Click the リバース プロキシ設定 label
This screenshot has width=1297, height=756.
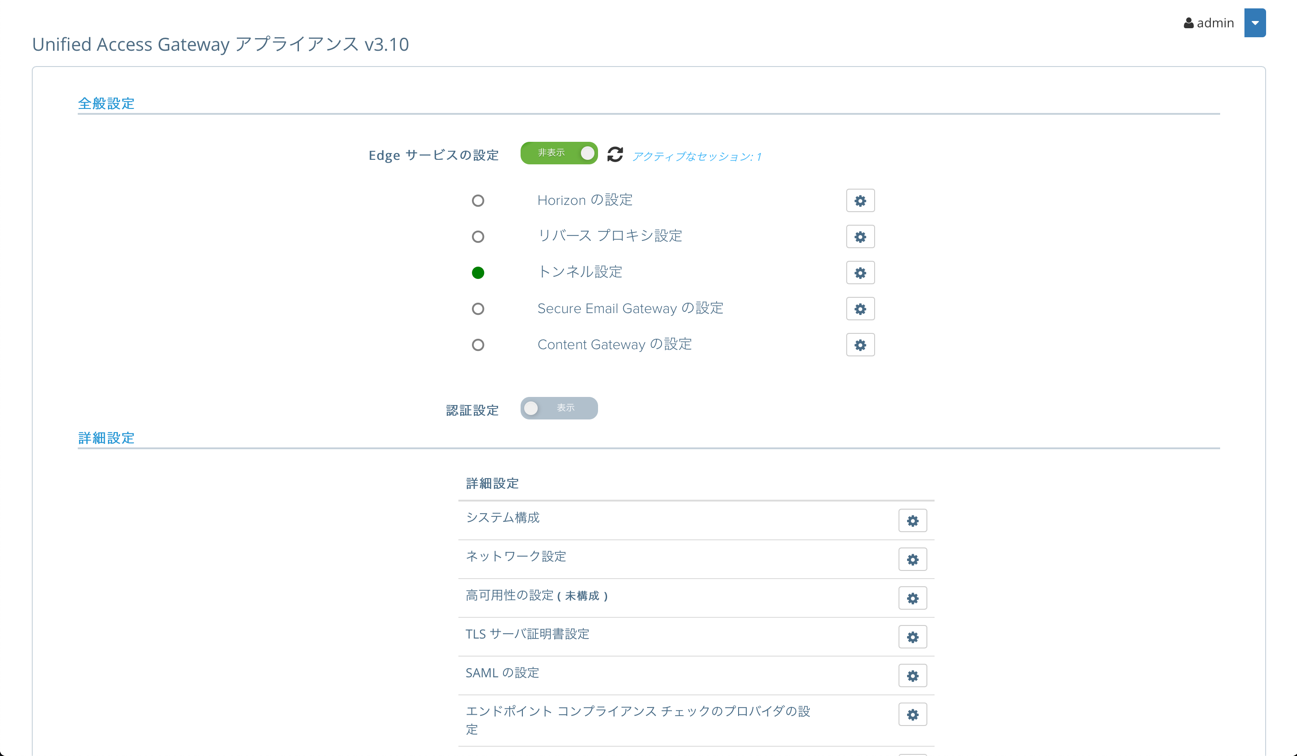610,236
